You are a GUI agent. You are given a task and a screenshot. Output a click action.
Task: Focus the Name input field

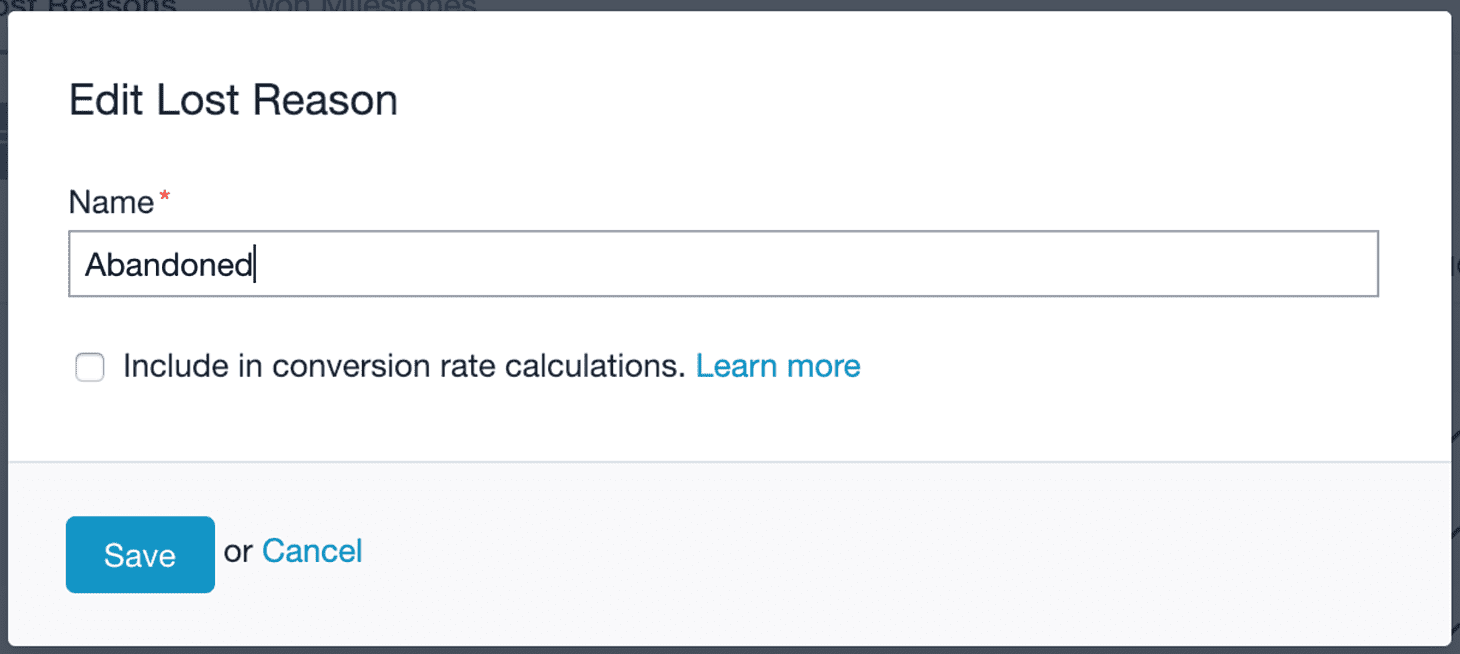tap(723, 264)
